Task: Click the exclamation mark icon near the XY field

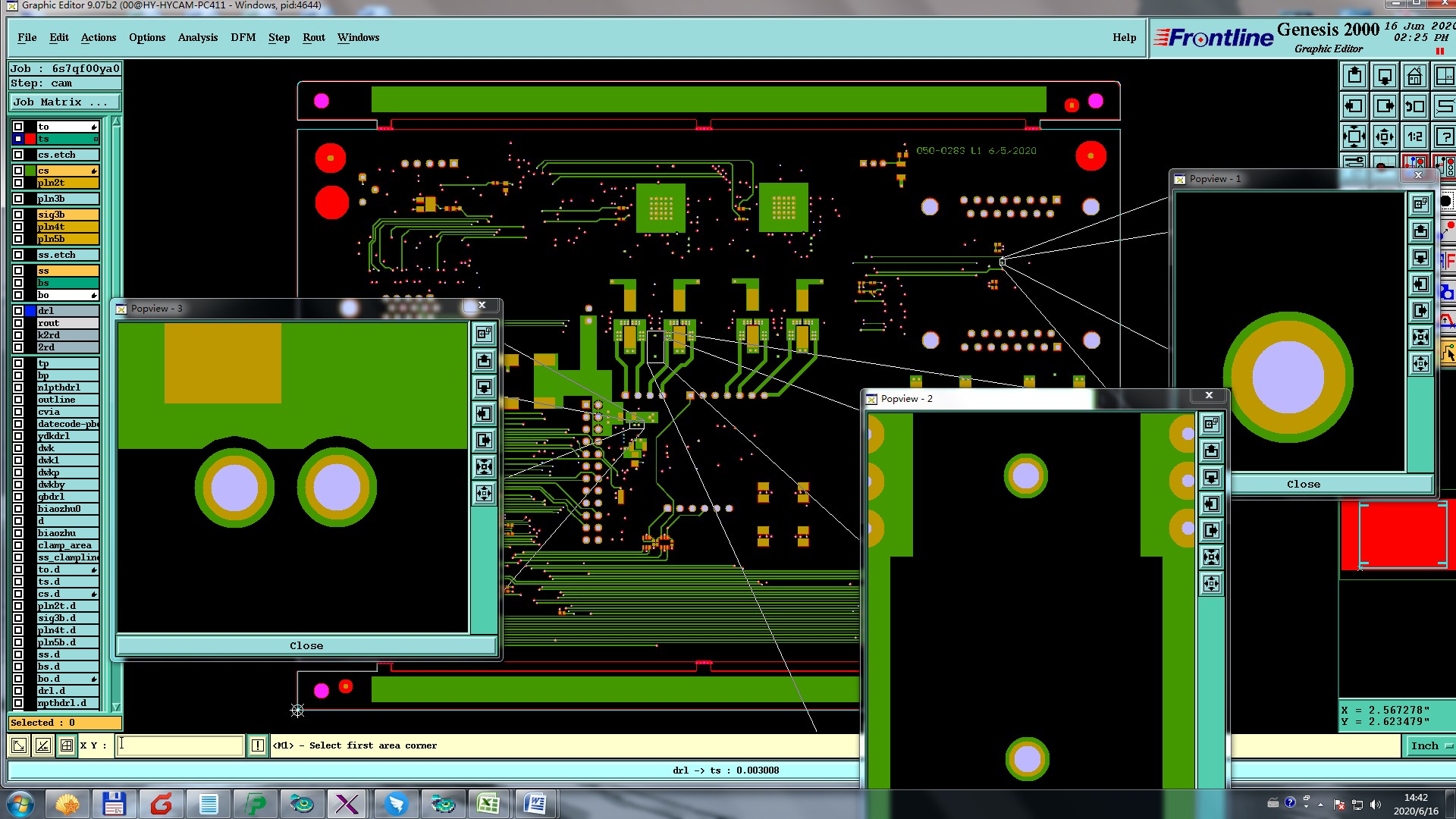Action: click(258, 745)
